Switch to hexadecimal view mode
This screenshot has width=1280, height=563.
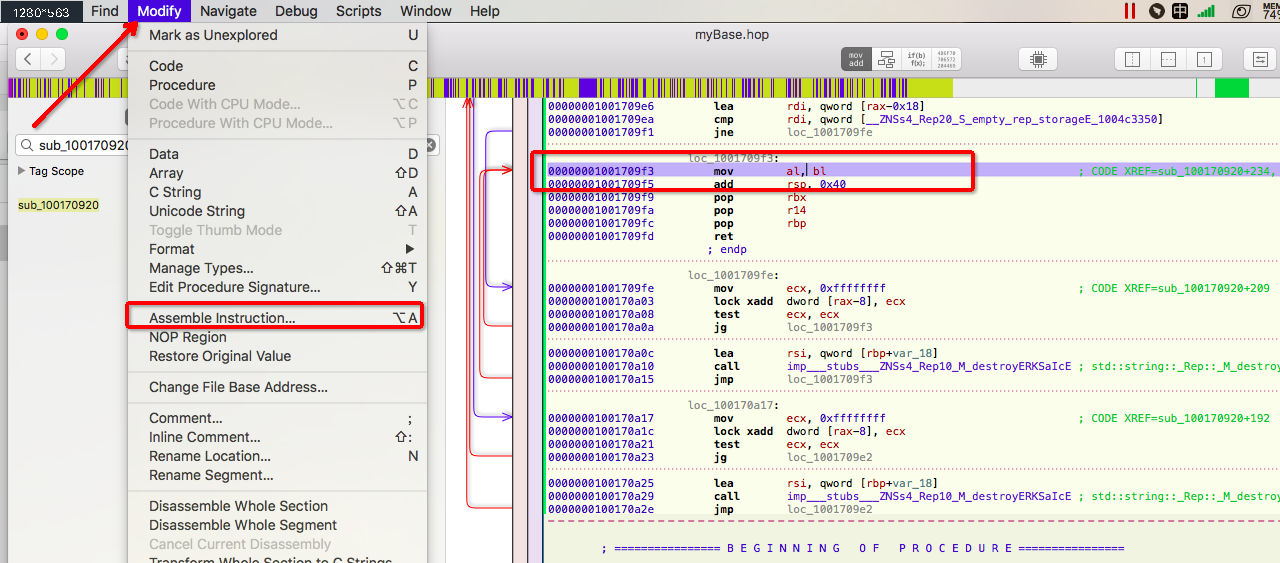(x=946, y=59)
